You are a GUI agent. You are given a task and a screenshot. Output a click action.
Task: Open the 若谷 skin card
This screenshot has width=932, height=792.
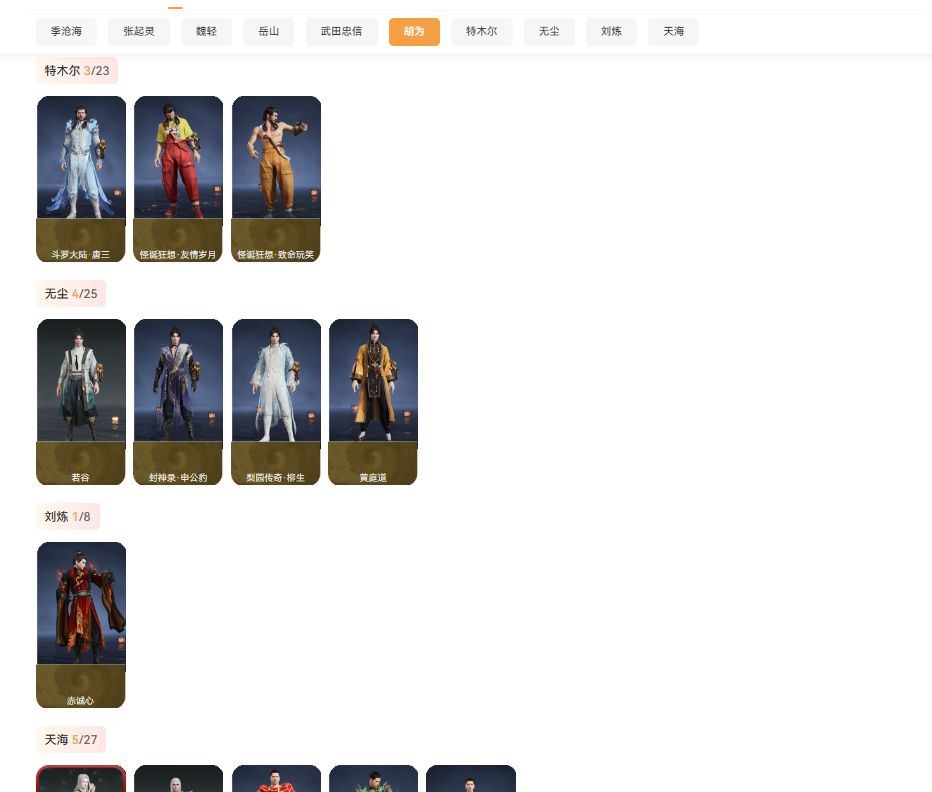click(81, 402)
